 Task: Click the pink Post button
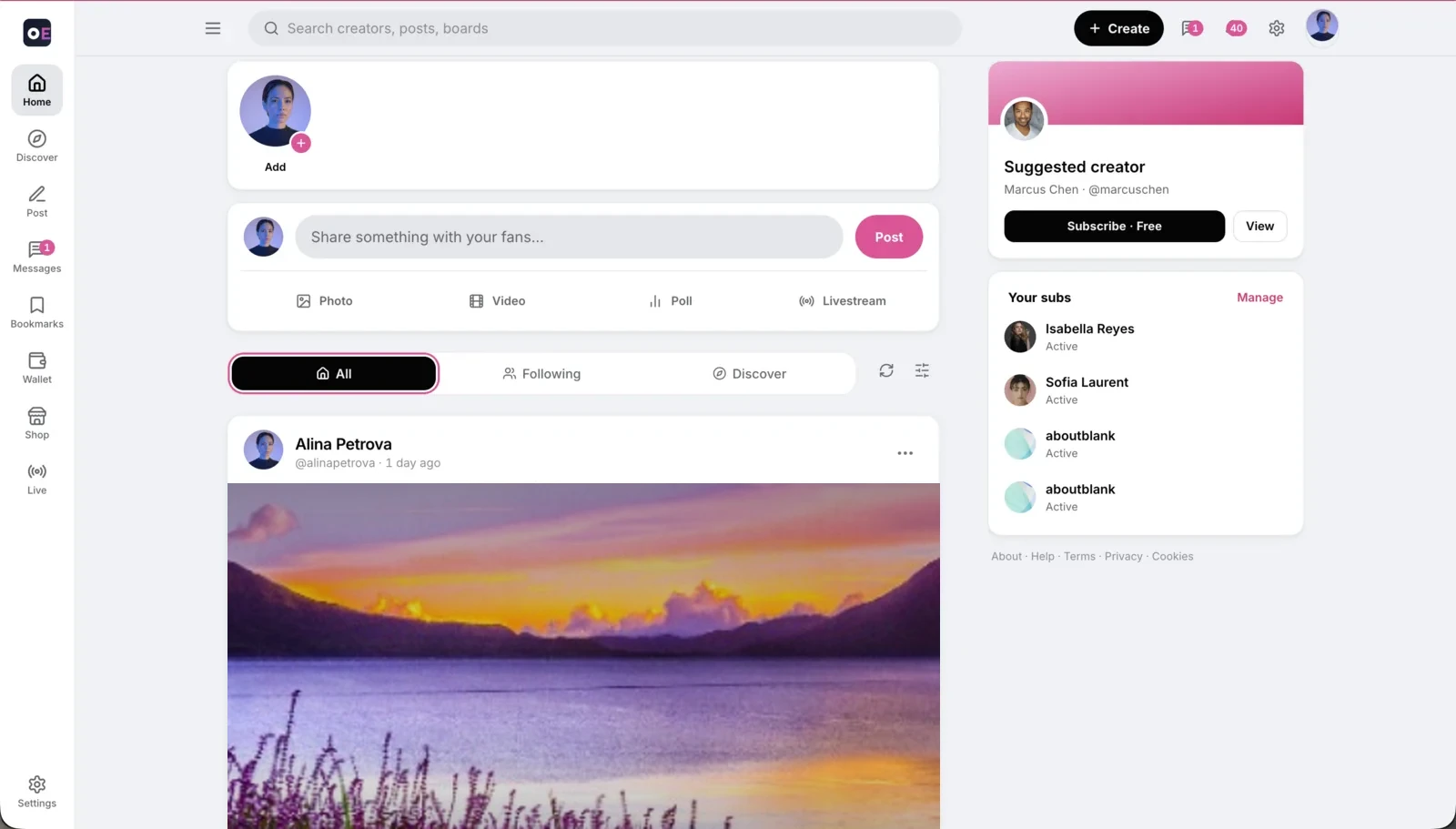[889, 237]
